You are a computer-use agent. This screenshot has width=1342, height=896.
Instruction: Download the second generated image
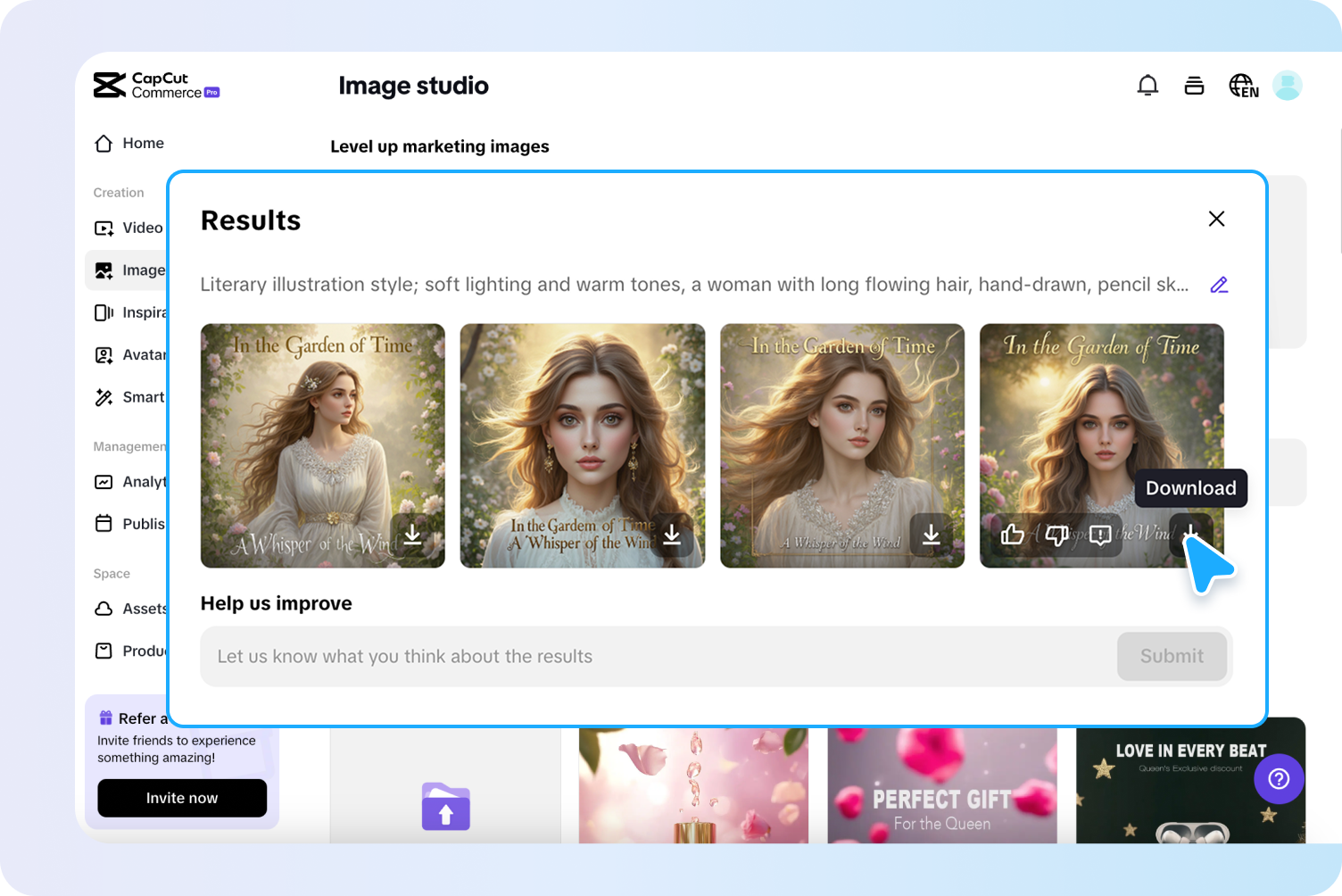point(673,535)
